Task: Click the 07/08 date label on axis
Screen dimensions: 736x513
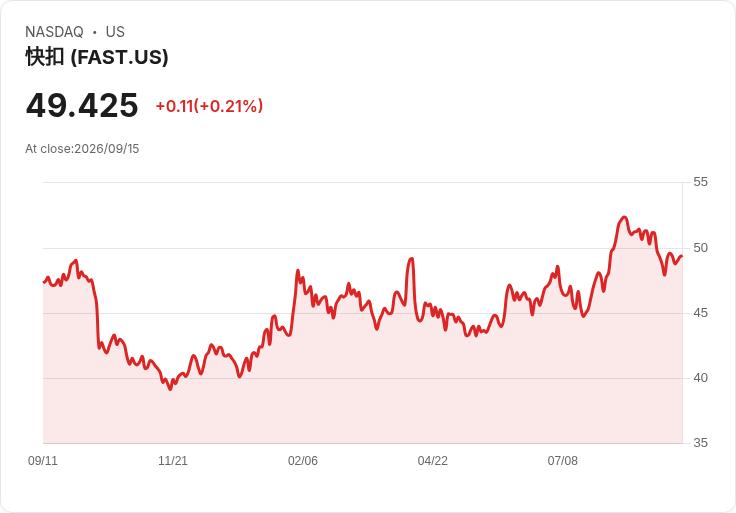Action: (x=563, y=461)
